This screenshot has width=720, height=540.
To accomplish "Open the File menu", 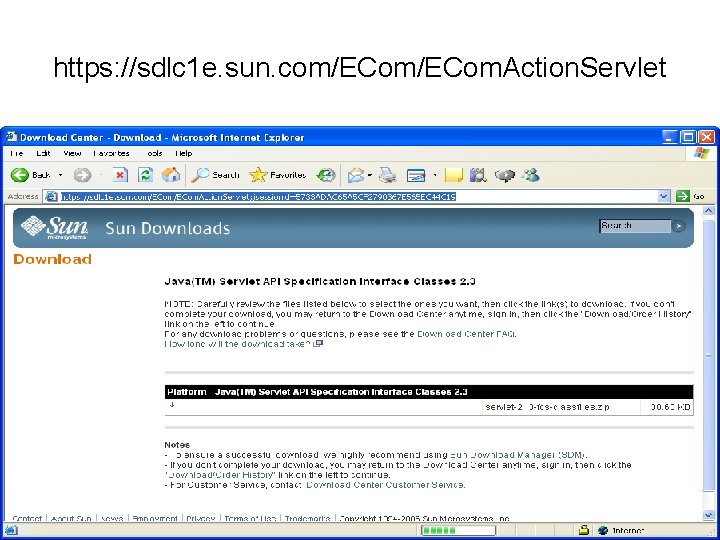I will 16,153.
